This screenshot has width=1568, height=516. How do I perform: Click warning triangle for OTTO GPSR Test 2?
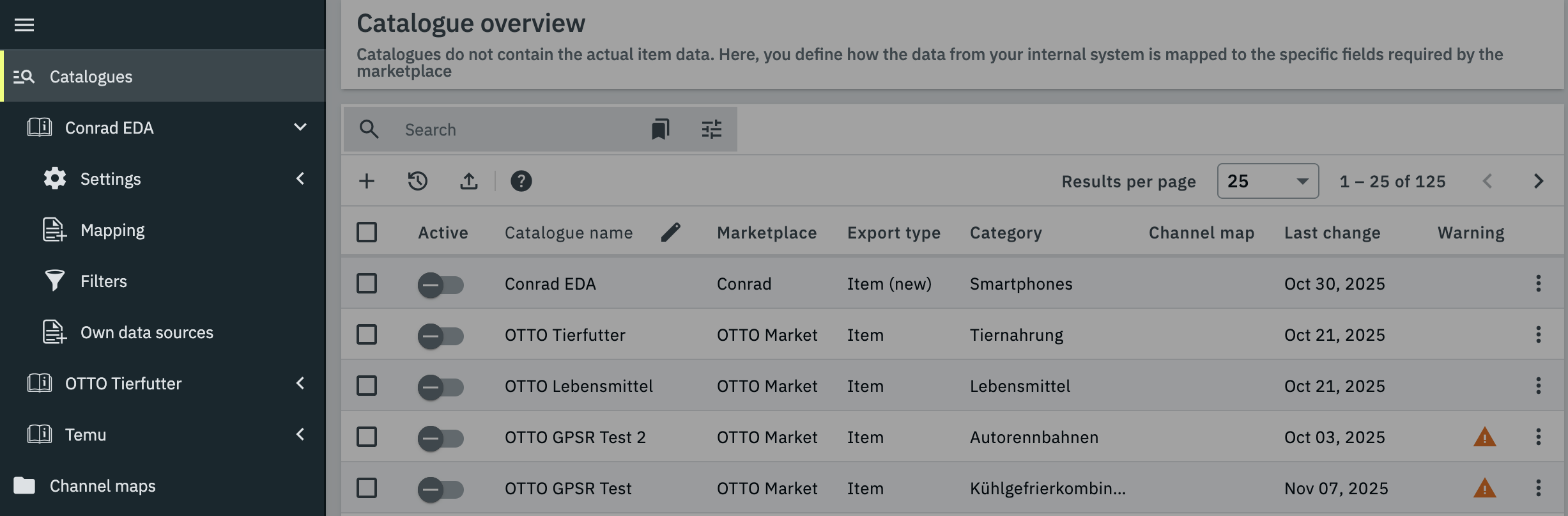point(1485,437)
